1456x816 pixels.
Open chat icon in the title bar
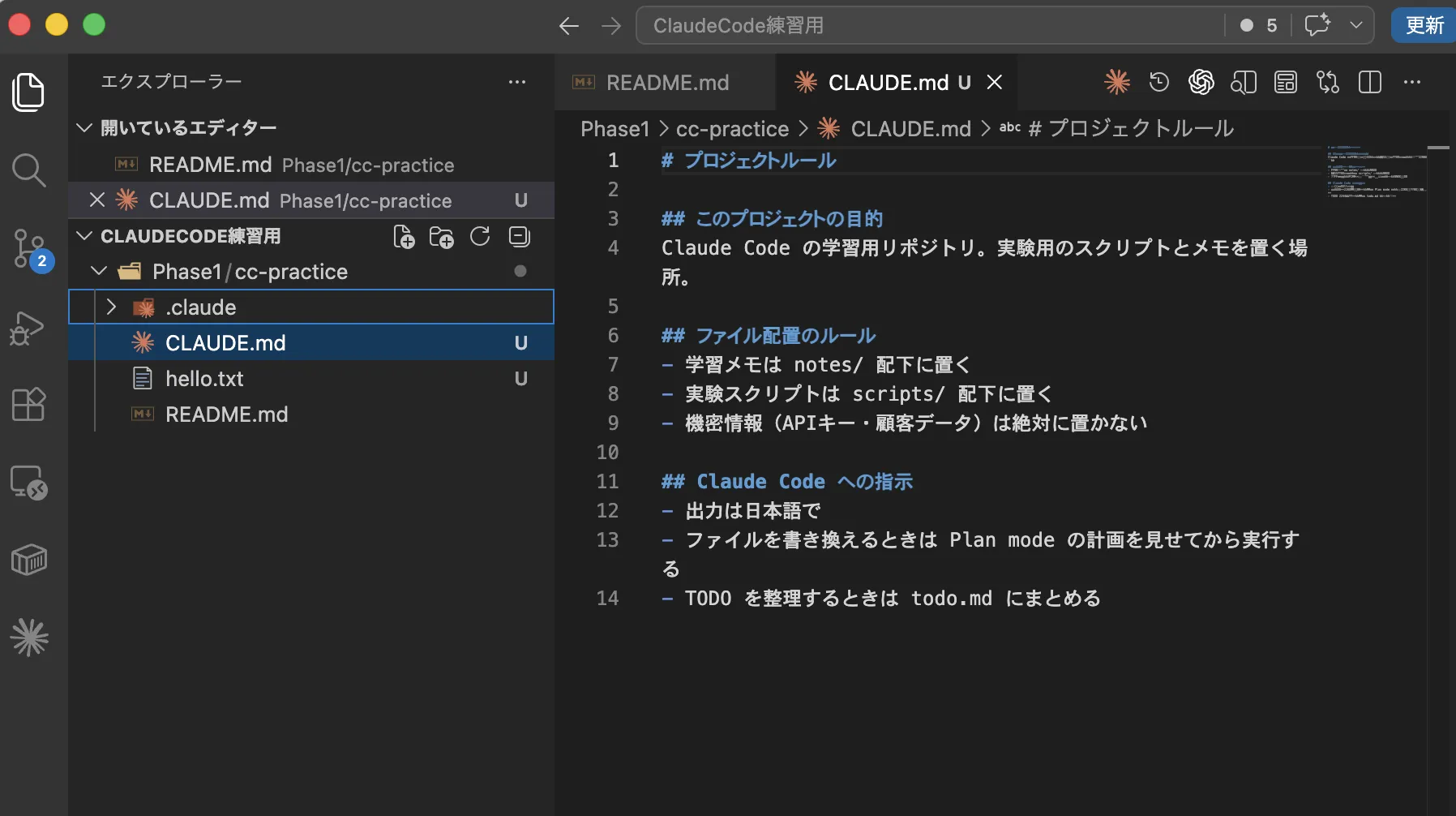(1317, 25)
